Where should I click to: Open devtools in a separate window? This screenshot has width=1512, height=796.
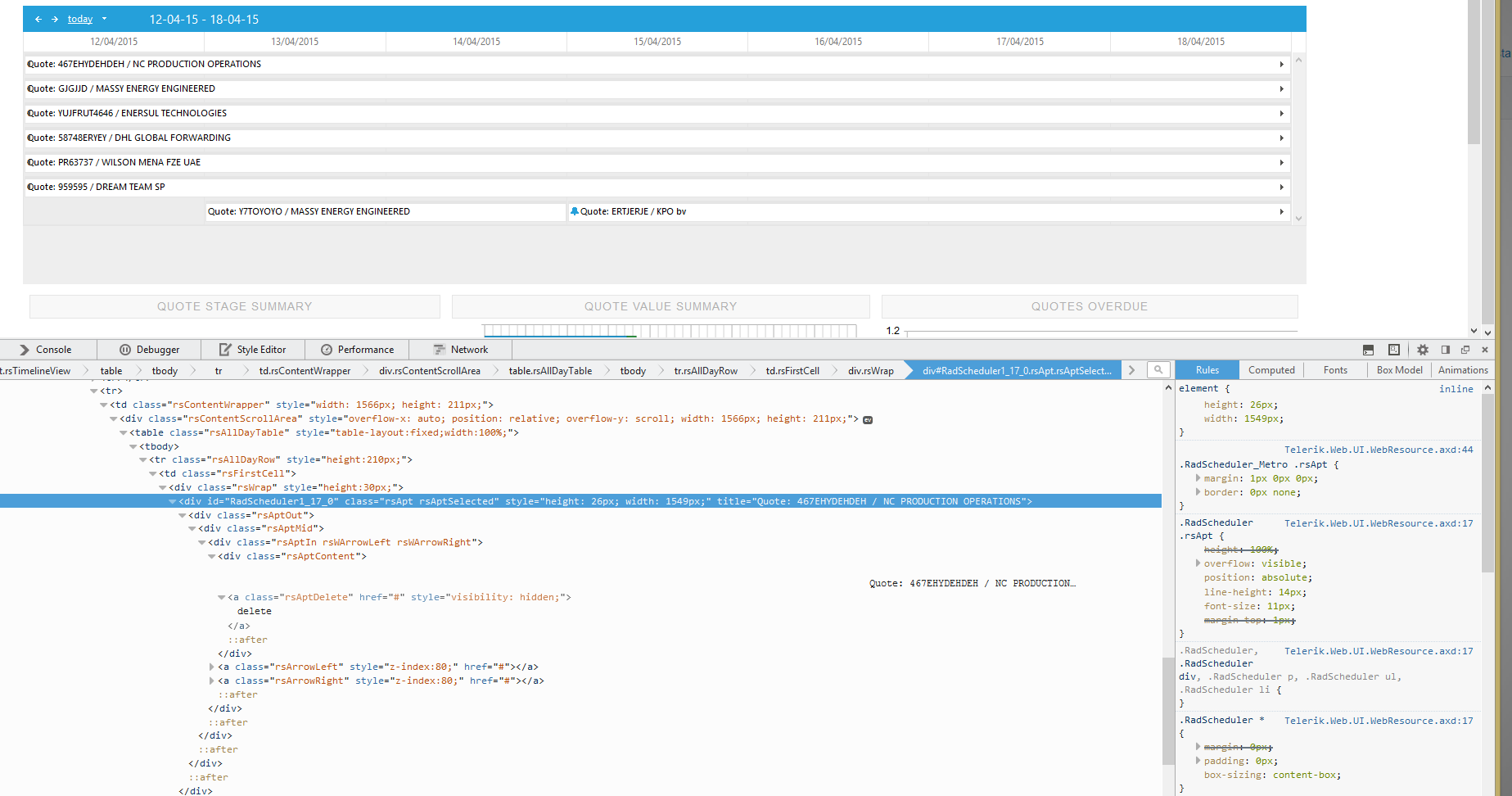point(1465,350)
